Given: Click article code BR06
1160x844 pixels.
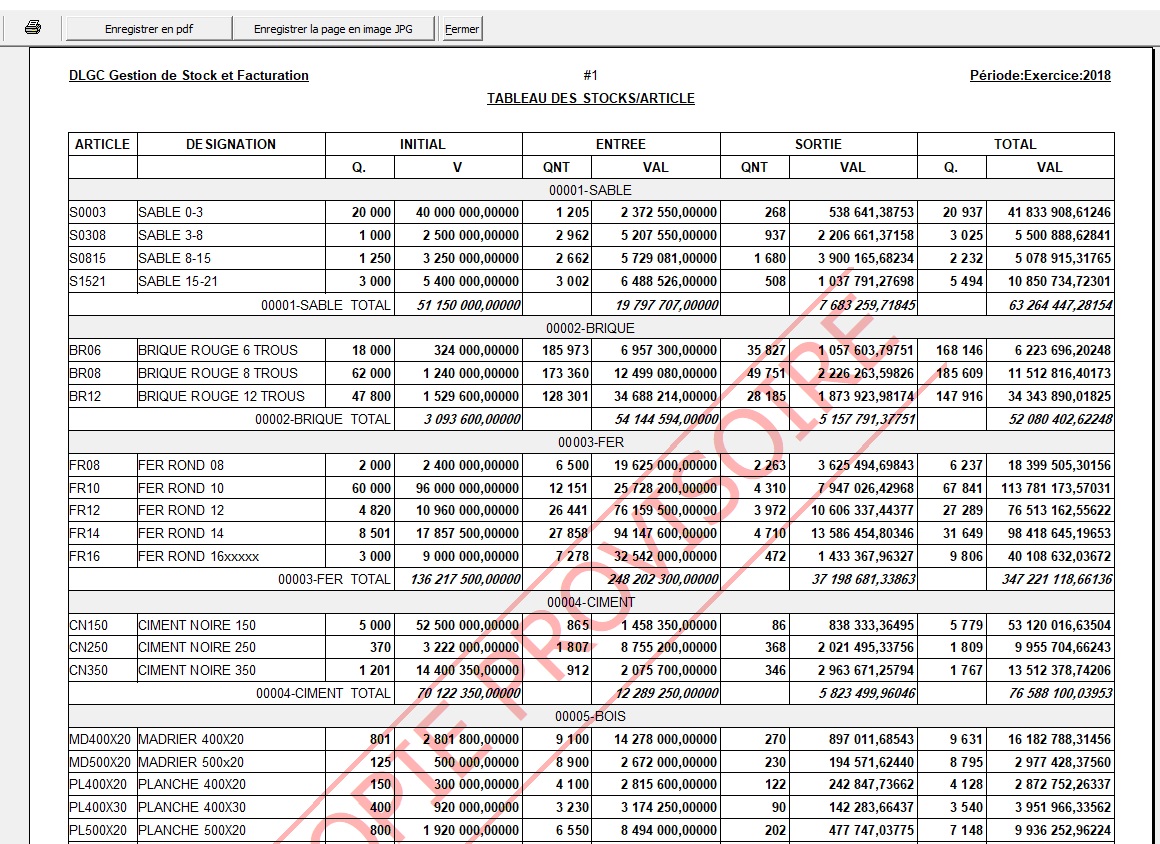Looking at the screenshot, I should pyautogui.click(x=85, y=350).
